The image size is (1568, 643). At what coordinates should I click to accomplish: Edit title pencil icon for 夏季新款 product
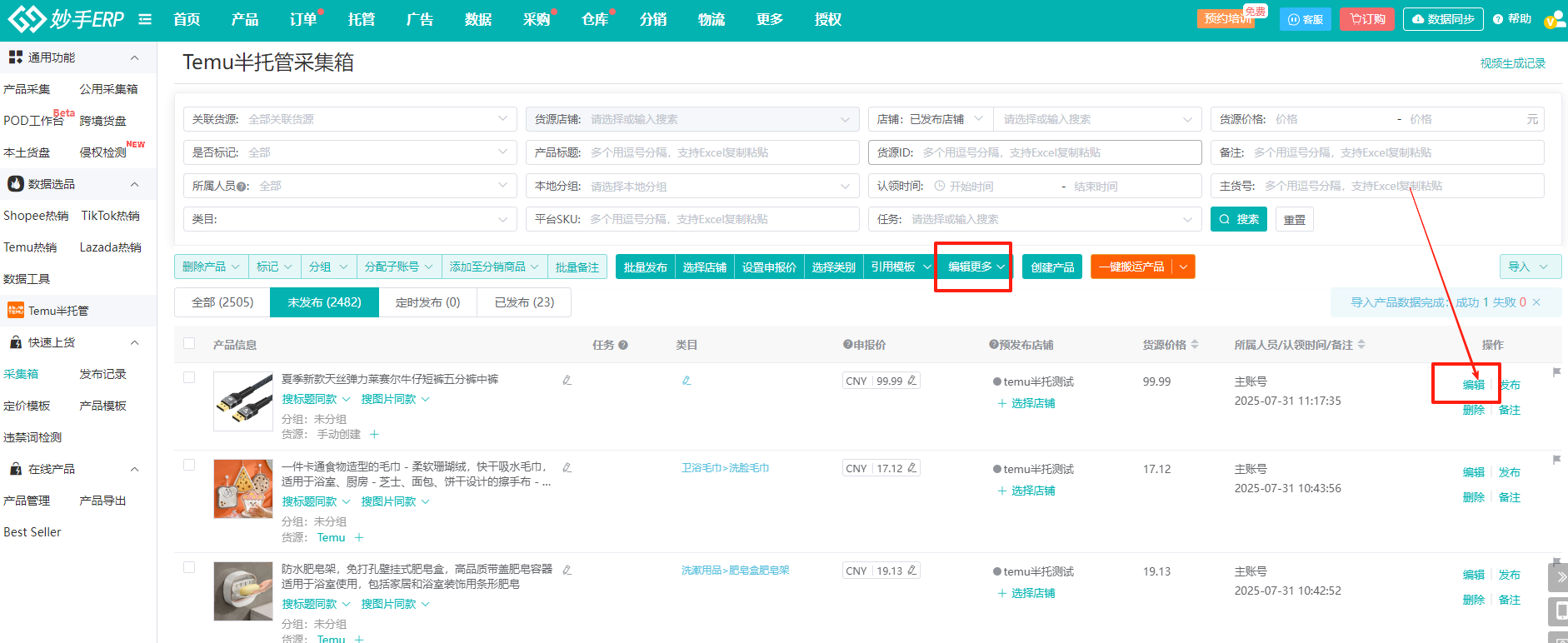point(567,380)
